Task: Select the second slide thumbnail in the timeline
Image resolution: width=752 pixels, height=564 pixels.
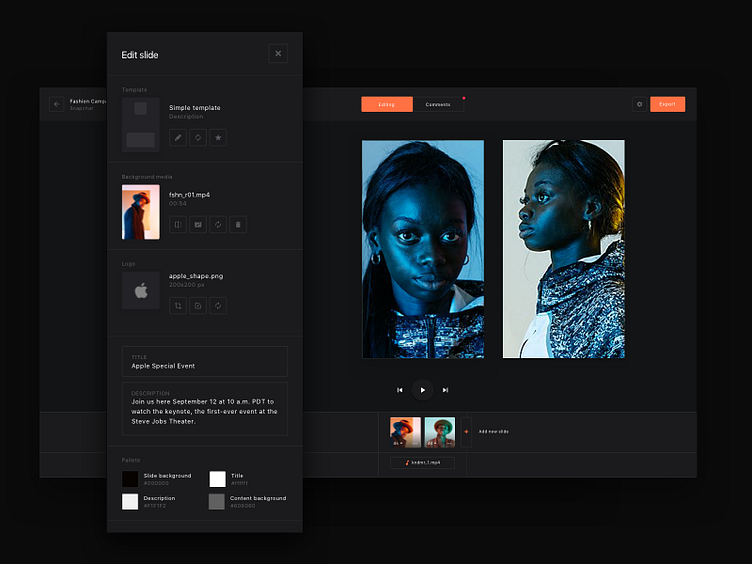Action: pos(440,432)
